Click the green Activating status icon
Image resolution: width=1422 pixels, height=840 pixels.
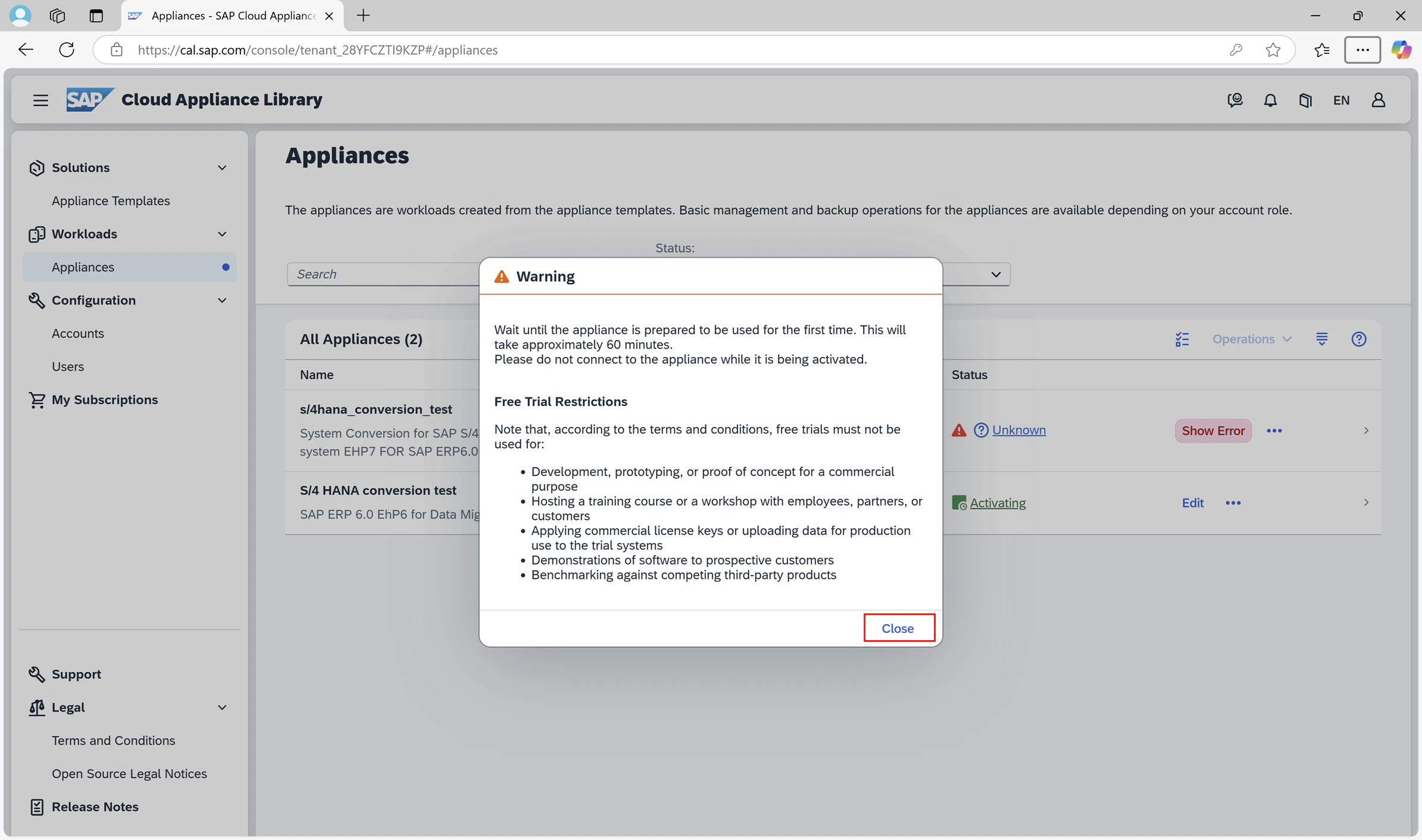[959, 503]
